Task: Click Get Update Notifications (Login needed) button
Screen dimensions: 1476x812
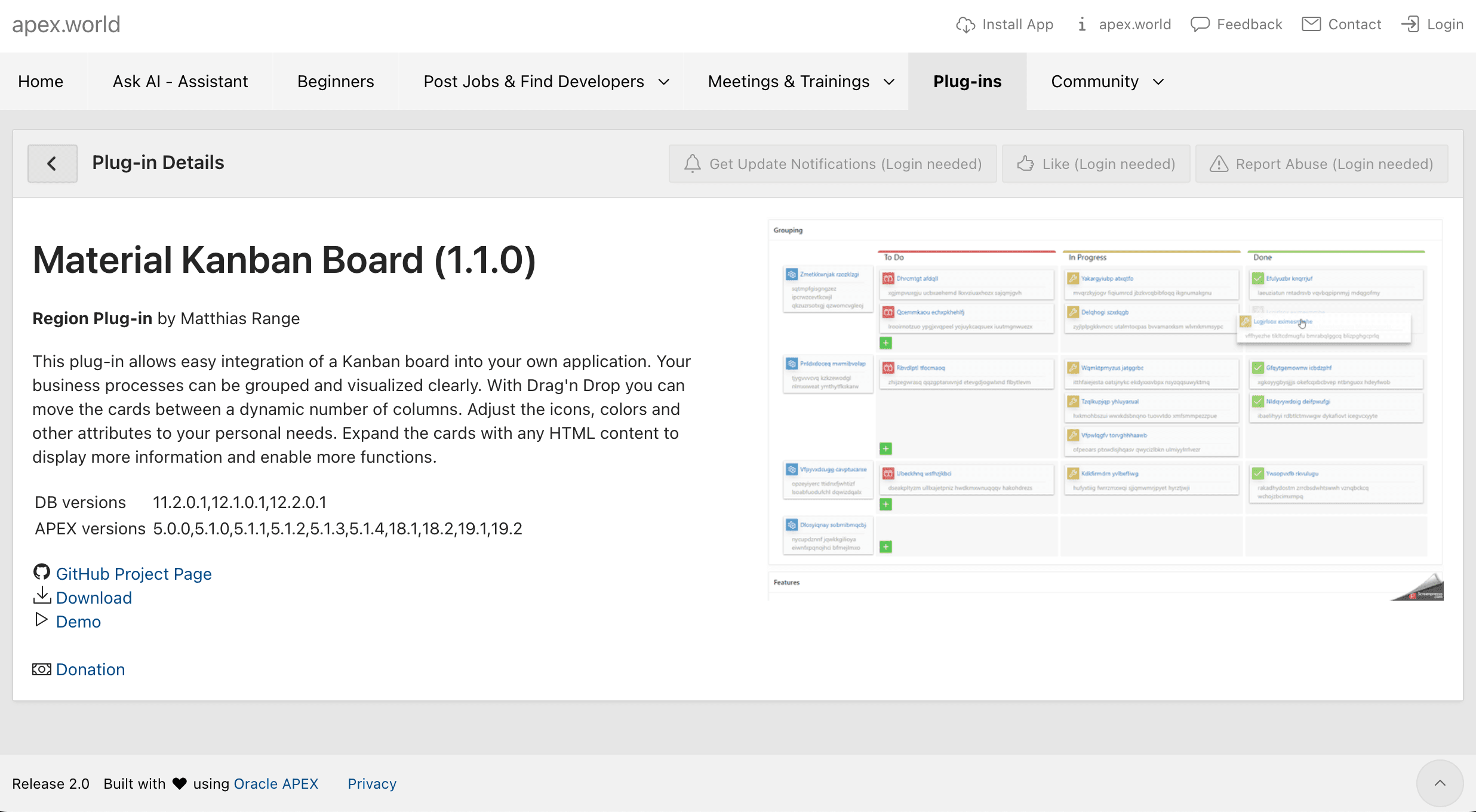Action: tap(832, 164)
